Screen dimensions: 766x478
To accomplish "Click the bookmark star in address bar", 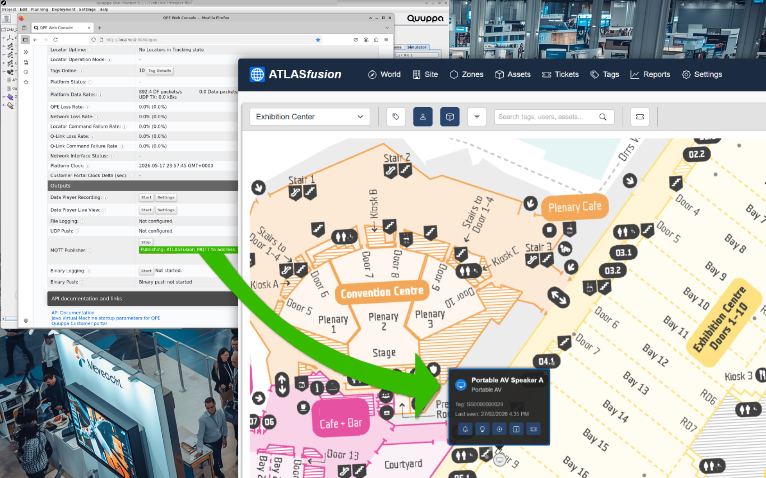I will (318, 40).
